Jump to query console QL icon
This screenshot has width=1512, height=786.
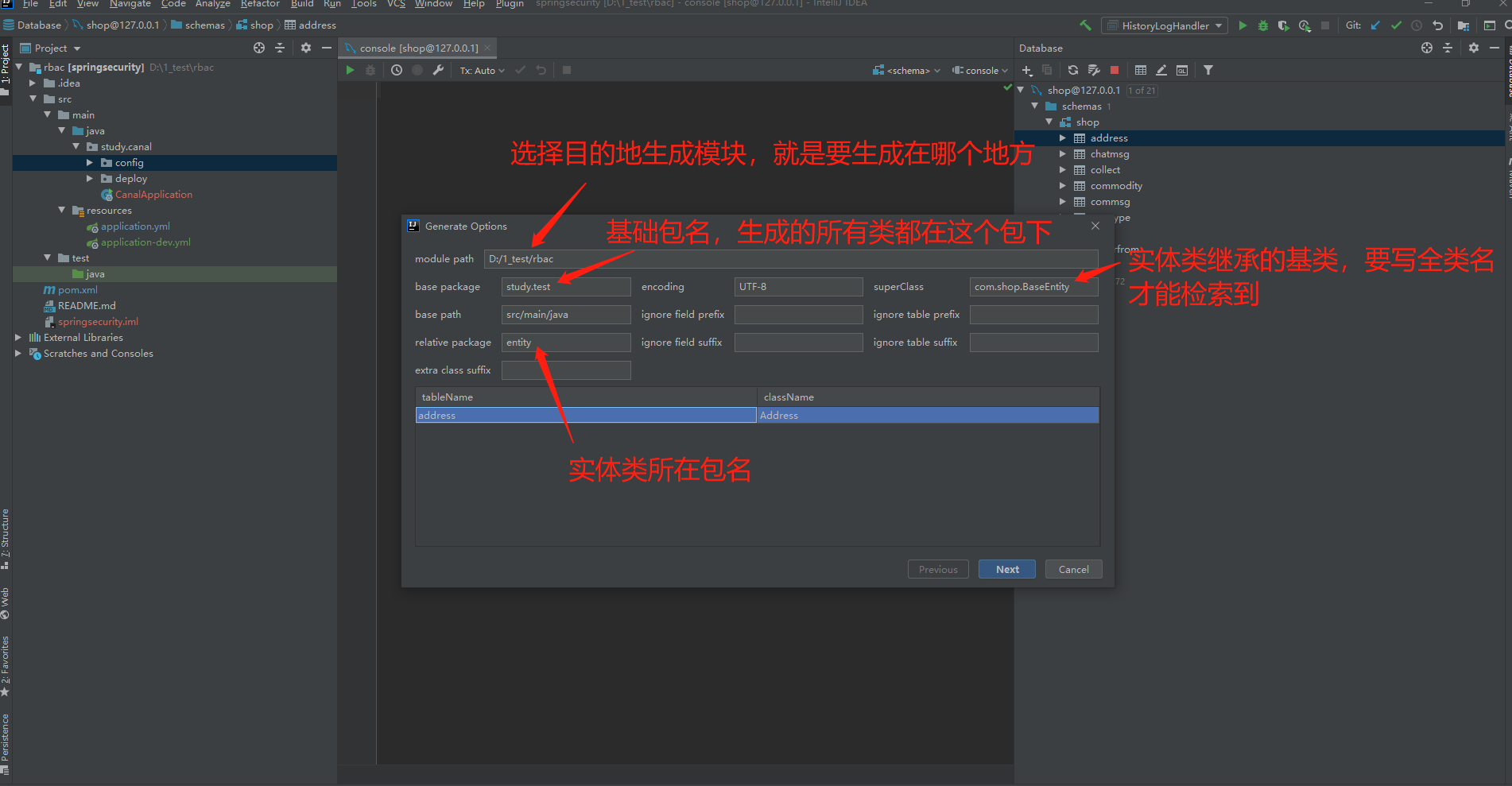(x=1182, y=70)
